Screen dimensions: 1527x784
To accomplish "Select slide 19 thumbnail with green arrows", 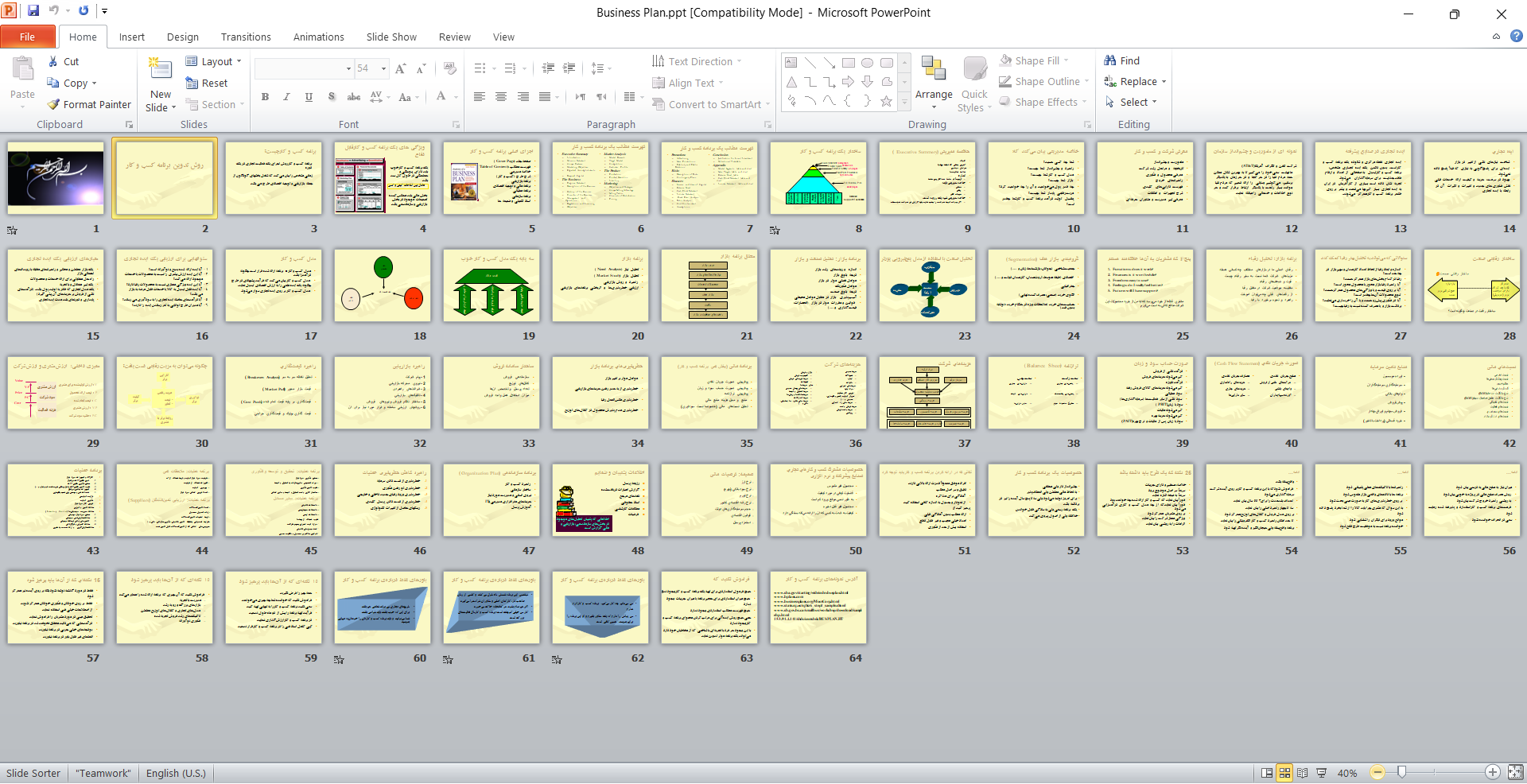I will (x=491, y=285).
